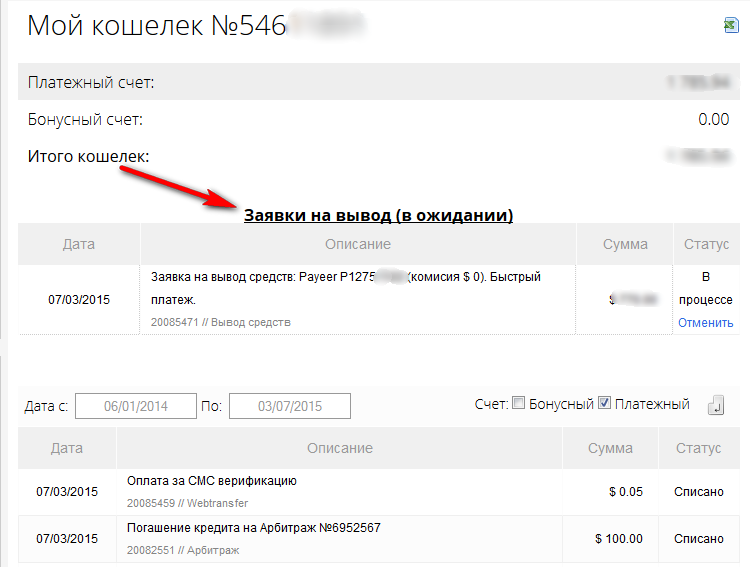Enable the Бонусный account checkbox

(518, 404)
